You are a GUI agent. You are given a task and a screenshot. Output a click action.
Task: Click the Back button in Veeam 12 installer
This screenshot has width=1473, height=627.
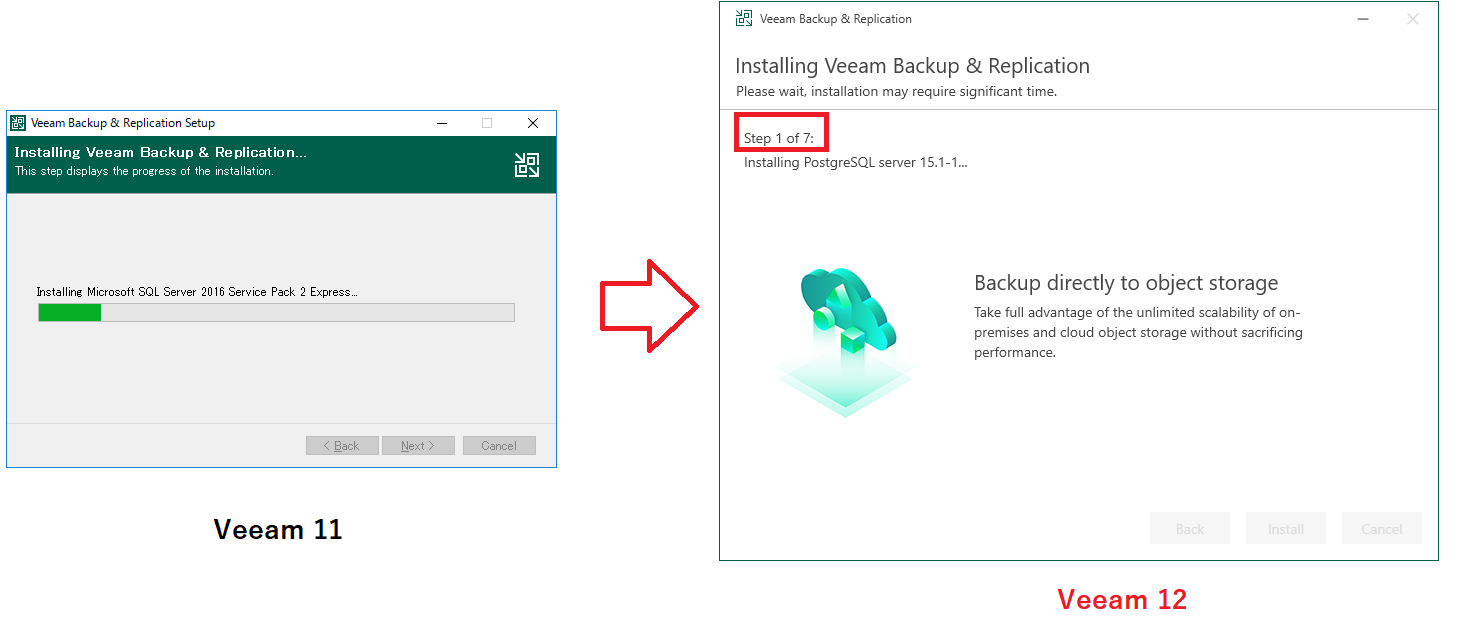[x=1189, y=528]
